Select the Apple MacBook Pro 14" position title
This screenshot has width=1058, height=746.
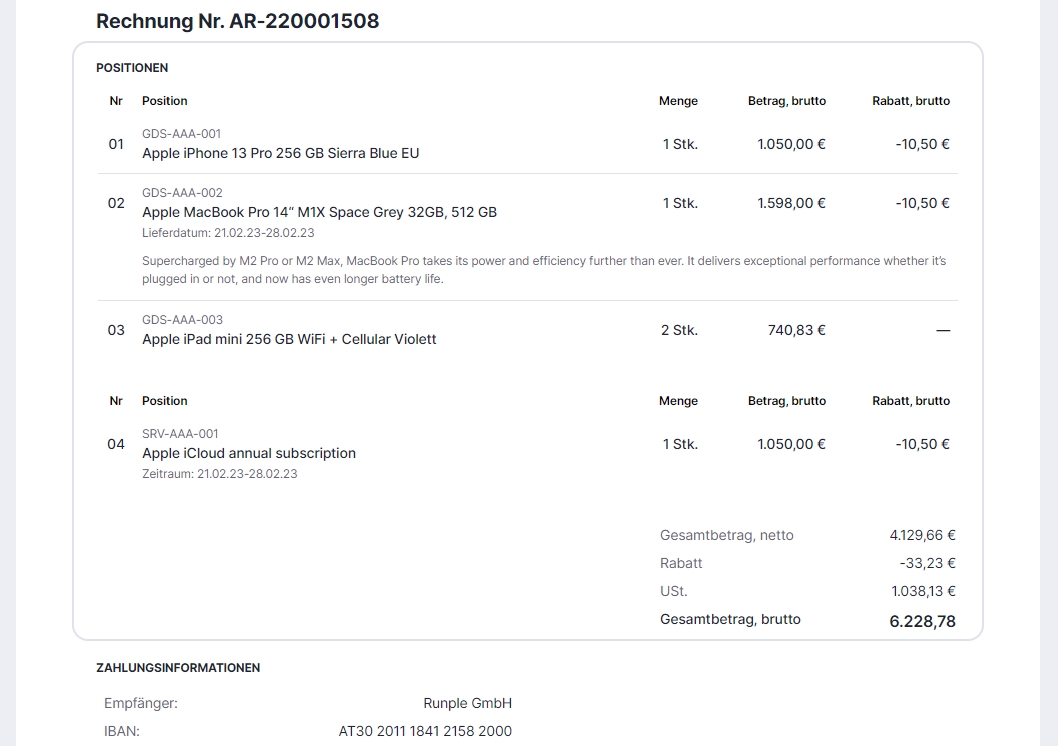coord(319,212)
